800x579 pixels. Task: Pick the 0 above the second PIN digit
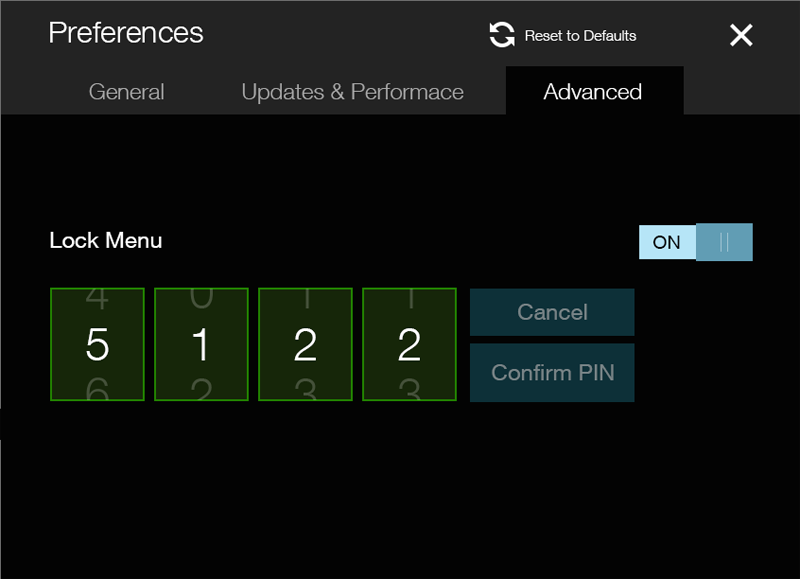click(201, 298)
